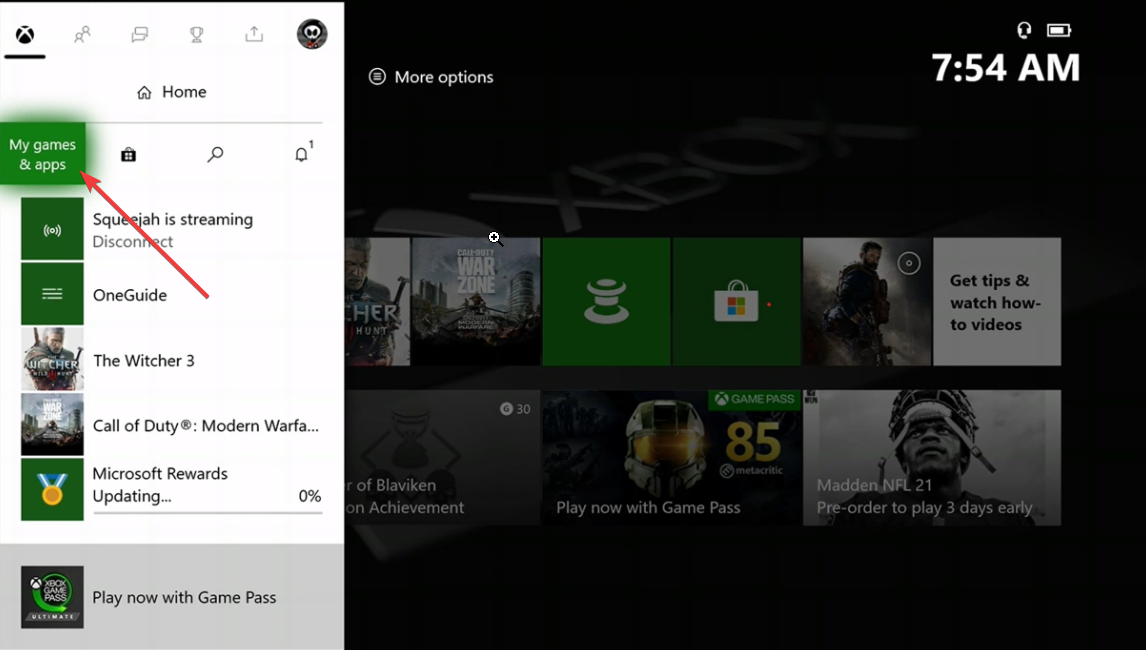The image size is (1146, 650).
Task: Select Call of Duty: Modern Warfare entry
Action: pos(172,424)
